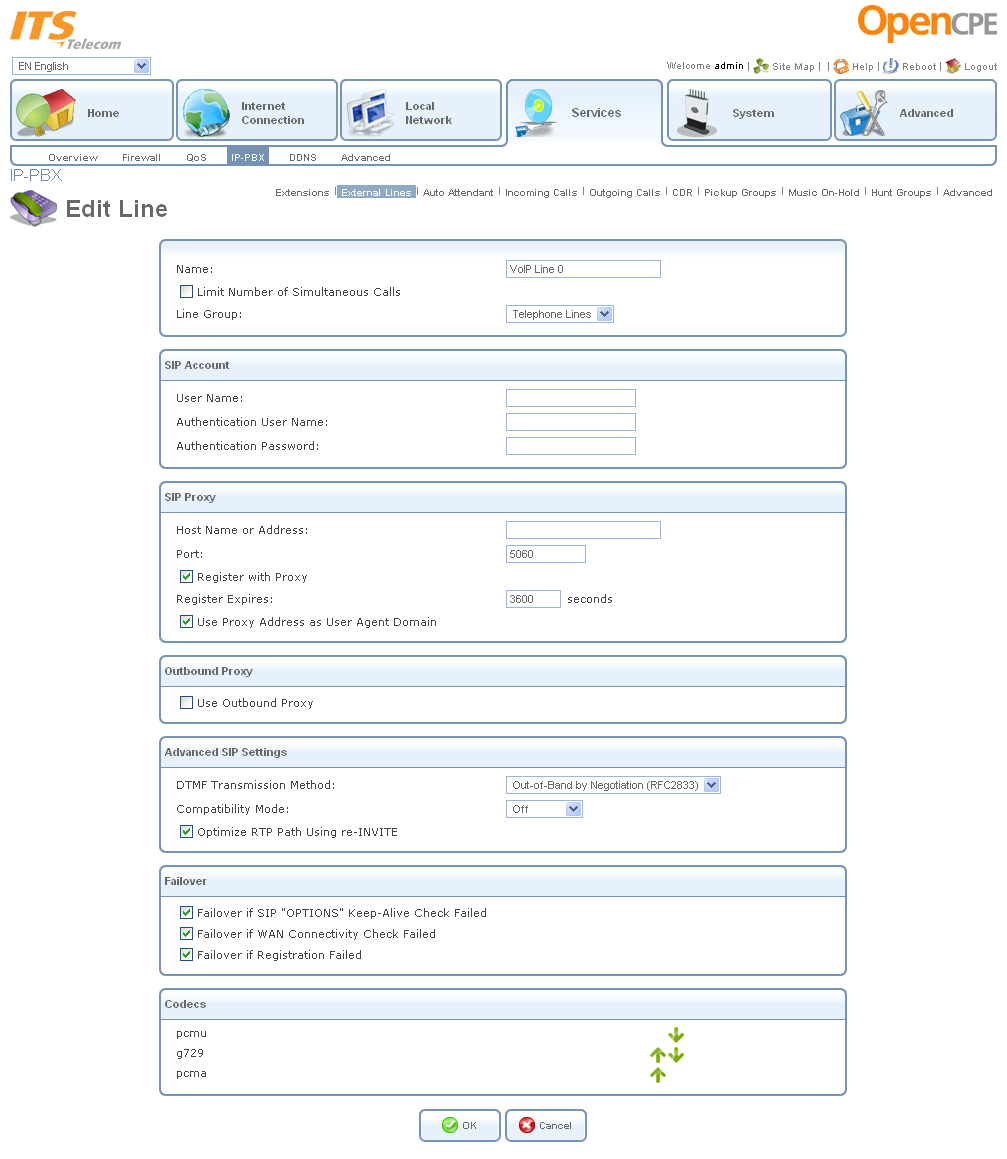The width and height of the screenshot is (1007, 1159).
Task: Move g729 codec up with arrow
Action: pos(657,1055)
